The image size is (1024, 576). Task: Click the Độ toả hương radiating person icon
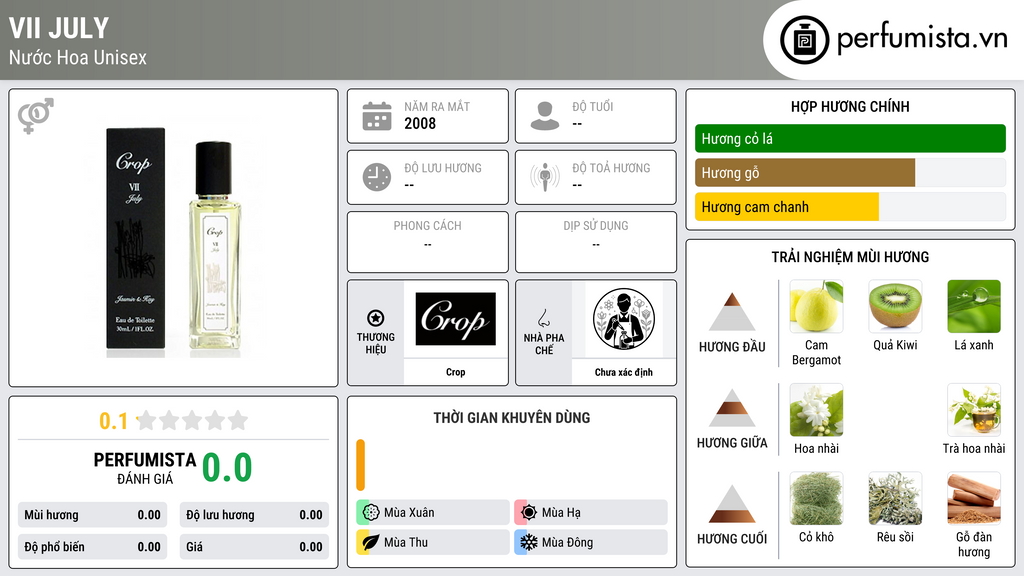[545, 177]
